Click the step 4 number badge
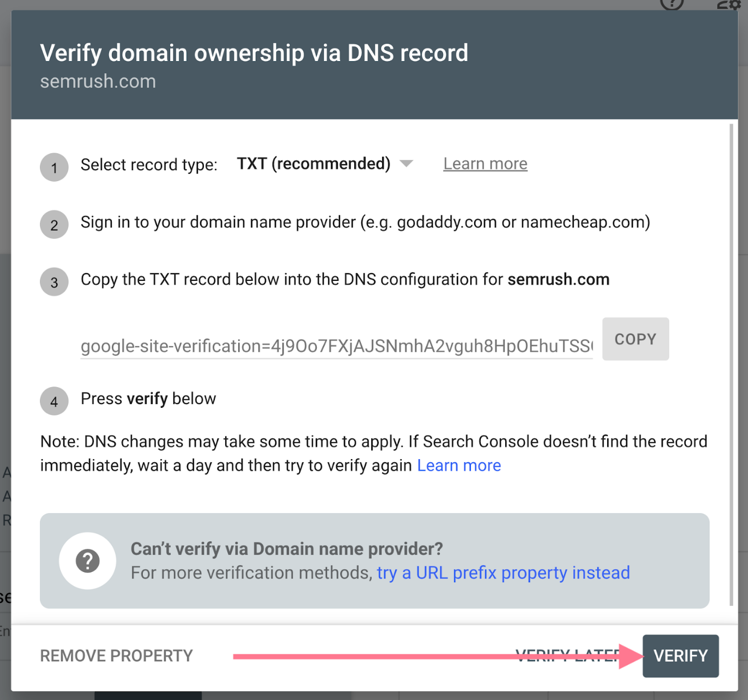748x700 pixels. 54,402
